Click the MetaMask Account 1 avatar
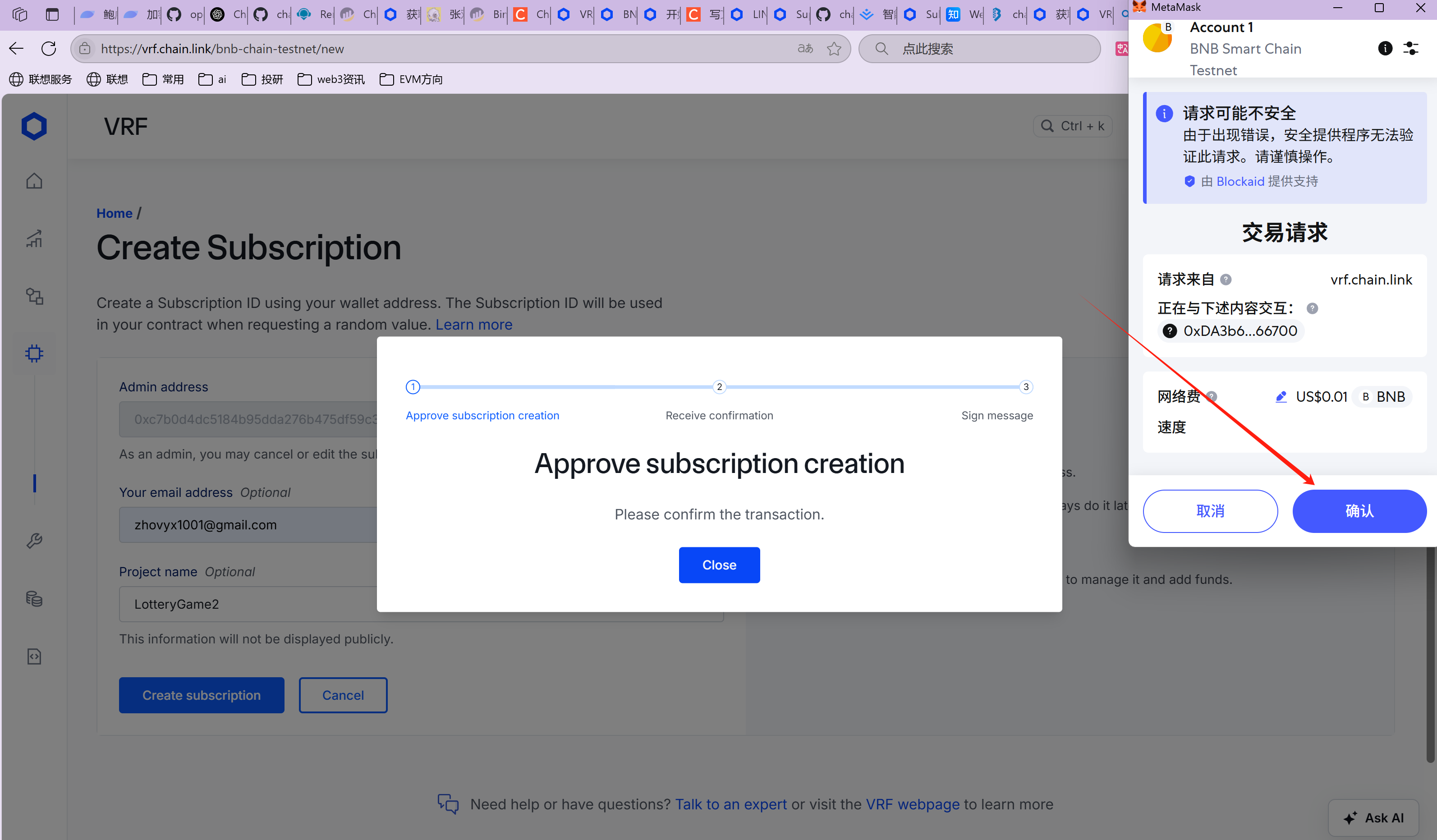 point(1157,38)
